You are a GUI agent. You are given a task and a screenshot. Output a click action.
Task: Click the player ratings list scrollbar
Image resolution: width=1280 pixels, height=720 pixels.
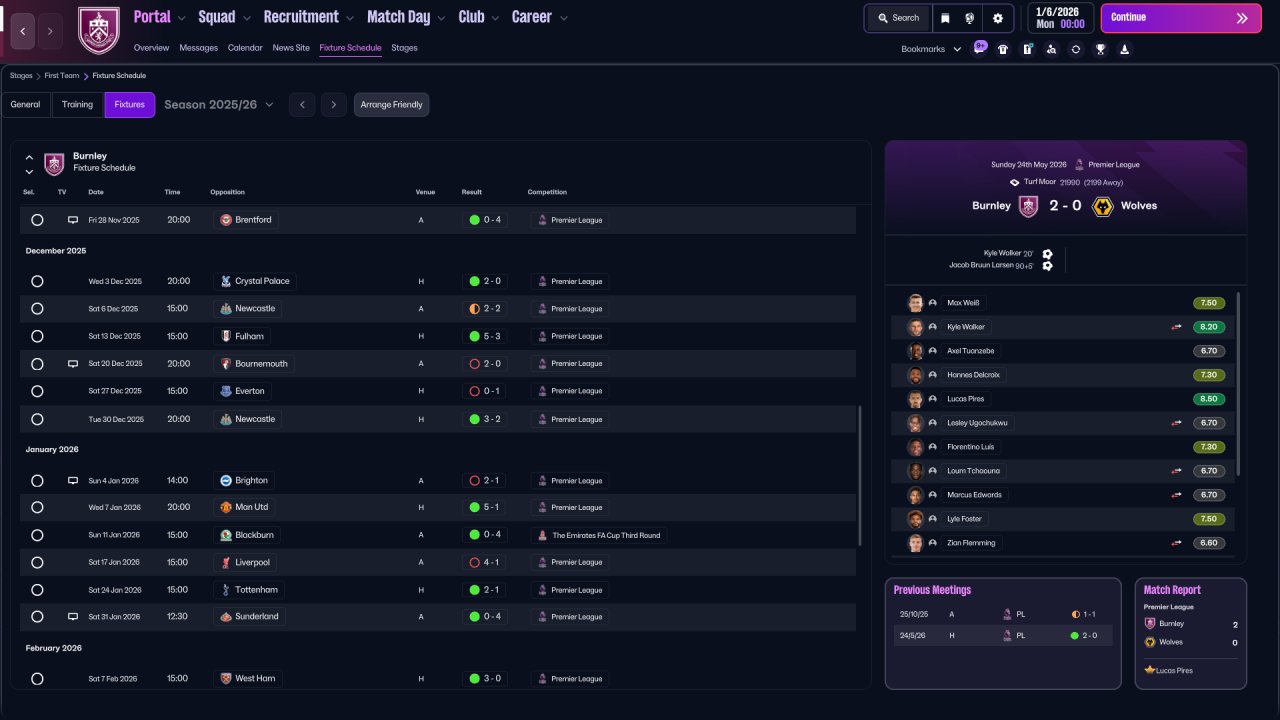click(x=1238, y=384)
